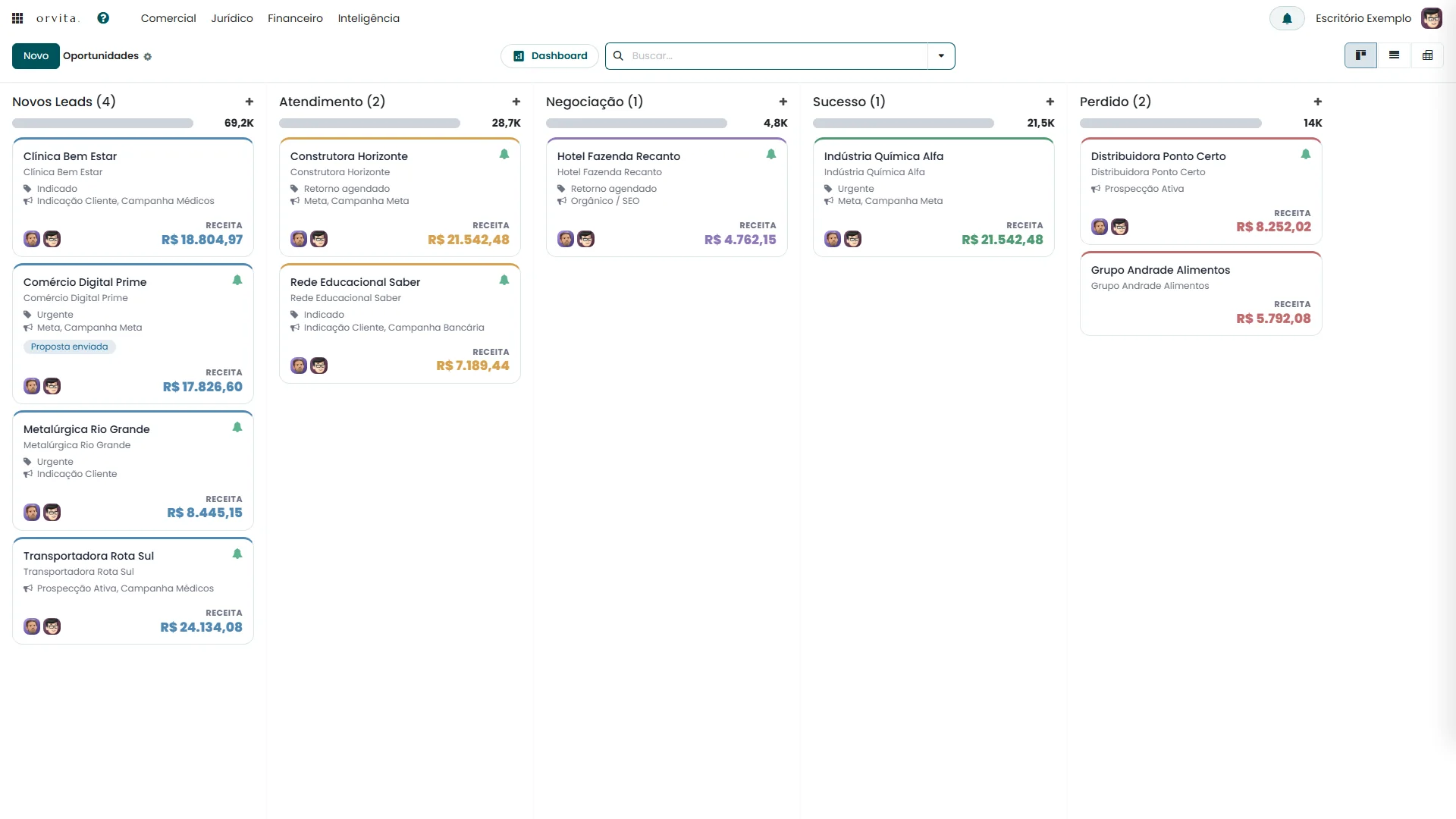Image resolution: width=1456 pixels, height=819 pixels.
Task: Switch to spreadsheet table view icon
Action: (1427, 55)
